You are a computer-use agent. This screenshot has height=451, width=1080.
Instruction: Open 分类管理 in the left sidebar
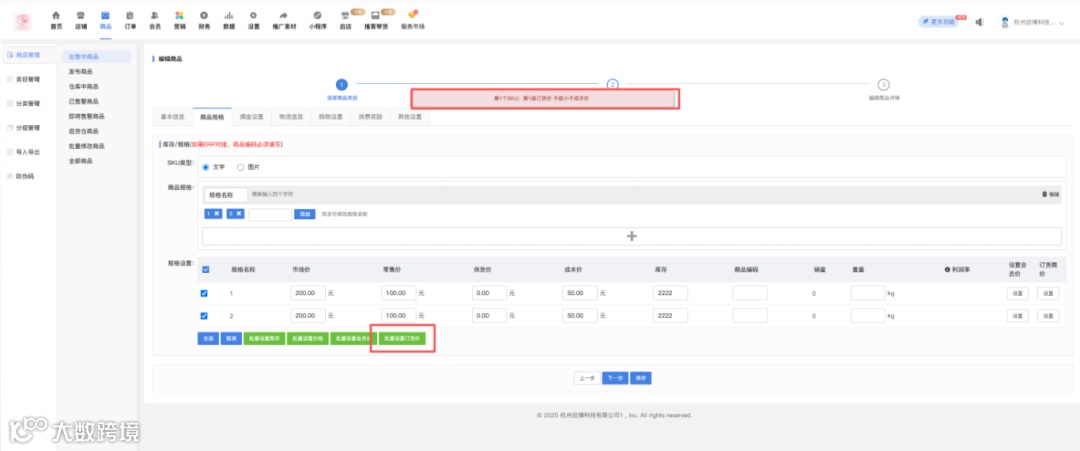point(28,103)
